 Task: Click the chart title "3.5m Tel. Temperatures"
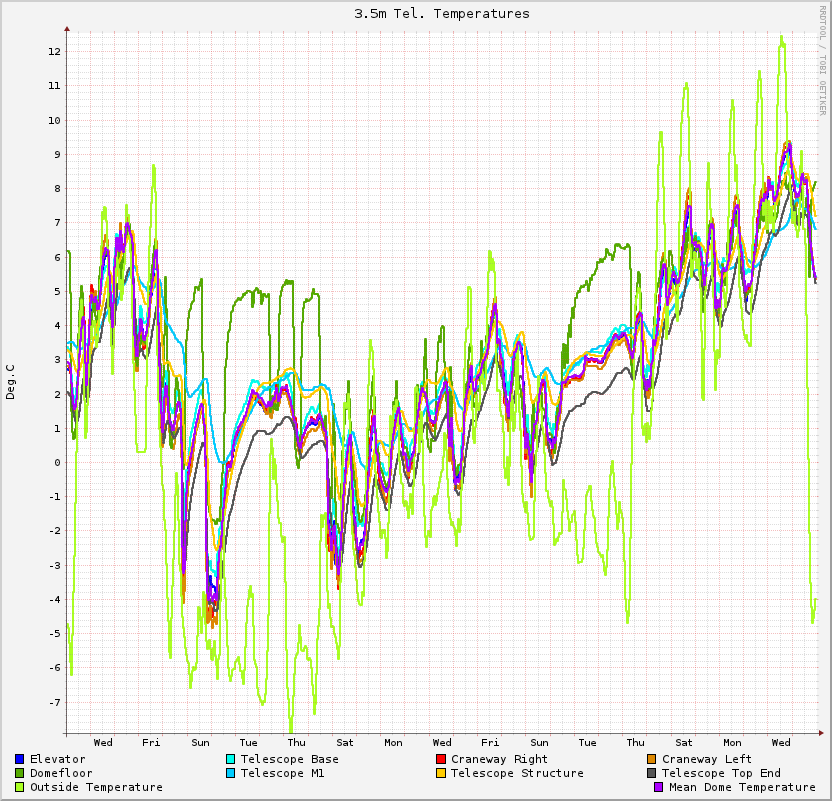pos(442,14)
